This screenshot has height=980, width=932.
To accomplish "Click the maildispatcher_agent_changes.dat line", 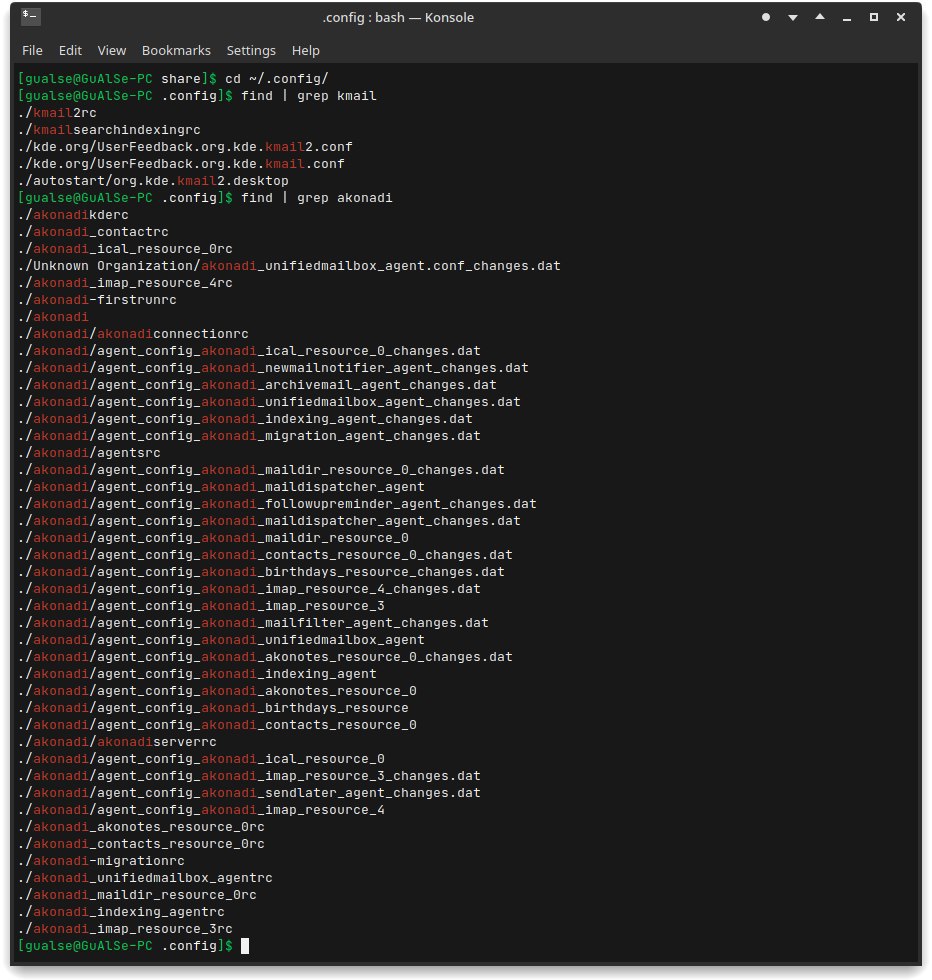I will pos(269,521).
